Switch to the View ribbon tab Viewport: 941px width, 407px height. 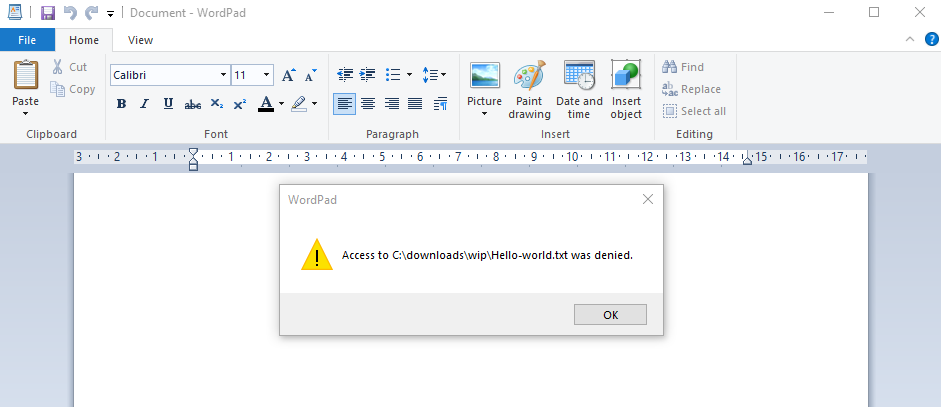click(x=140, y=40)
